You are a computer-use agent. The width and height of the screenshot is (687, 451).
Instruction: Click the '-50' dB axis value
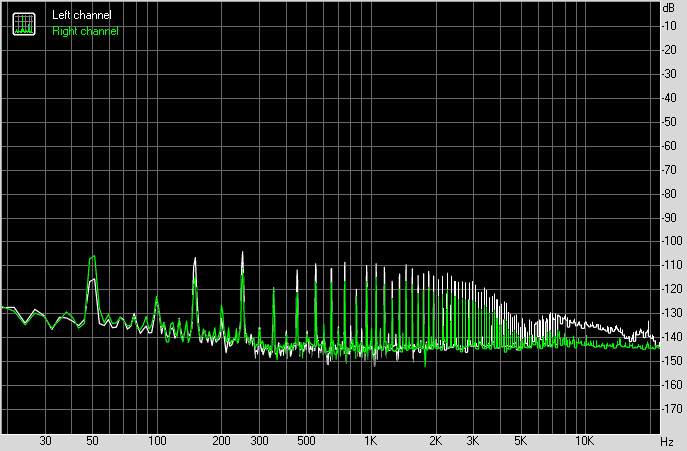[669, 121]
